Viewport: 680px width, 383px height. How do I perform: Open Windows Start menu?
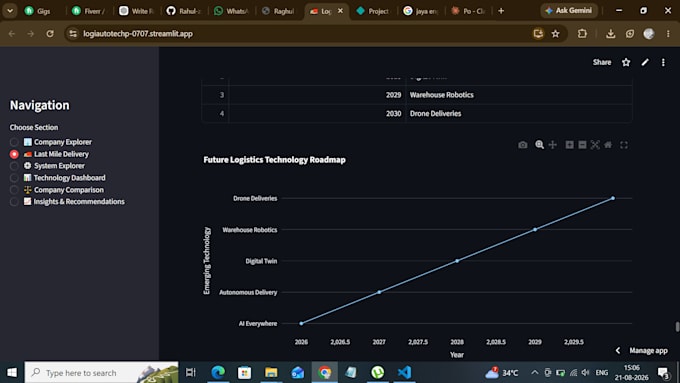click(x=12, y=372)
